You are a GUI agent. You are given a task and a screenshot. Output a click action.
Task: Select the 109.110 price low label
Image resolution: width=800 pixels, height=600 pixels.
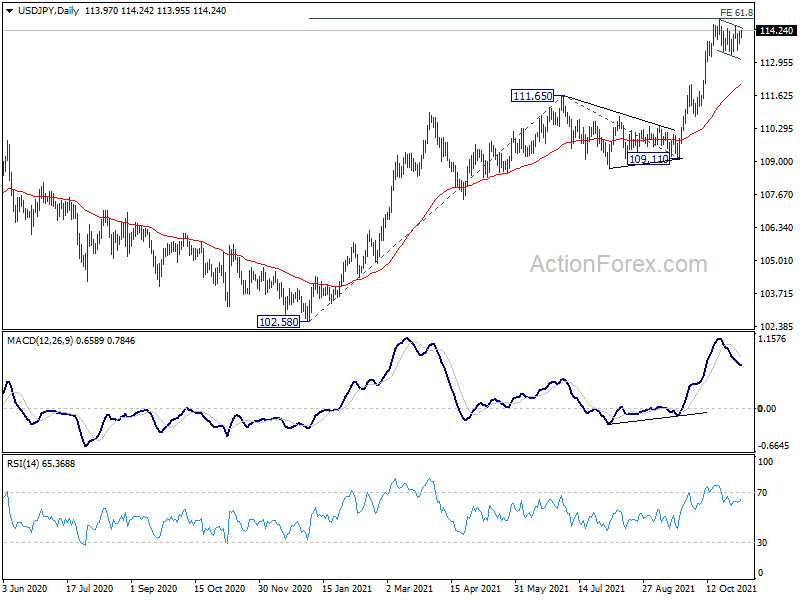coord(647,159)
